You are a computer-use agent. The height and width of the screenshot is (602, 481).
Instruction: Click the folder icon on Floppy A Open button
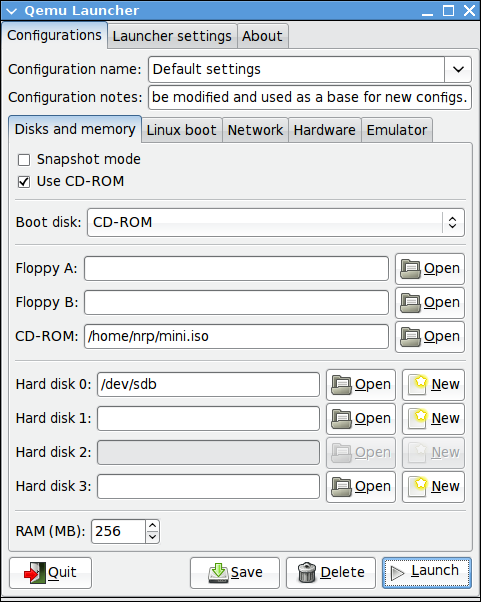pos(410,269)
